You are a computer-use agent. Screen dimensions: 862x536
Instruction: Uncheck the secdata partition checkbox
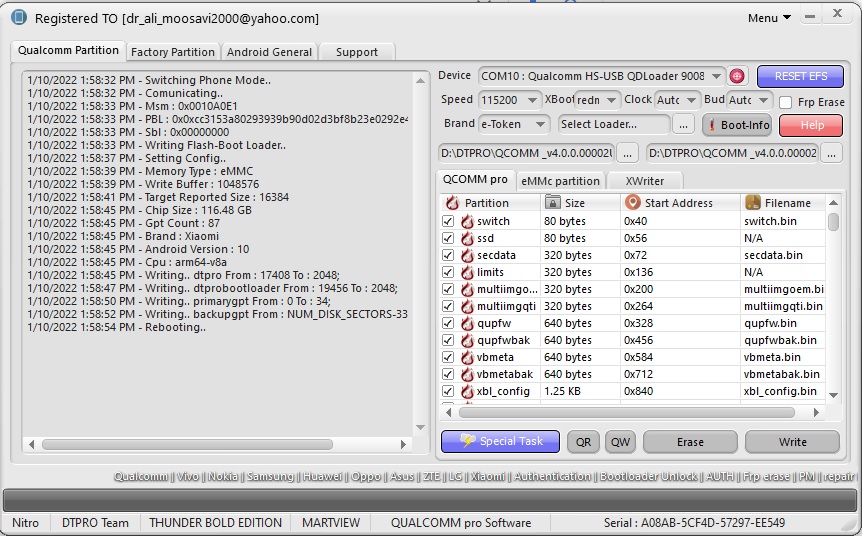click(x=448, y=255)
